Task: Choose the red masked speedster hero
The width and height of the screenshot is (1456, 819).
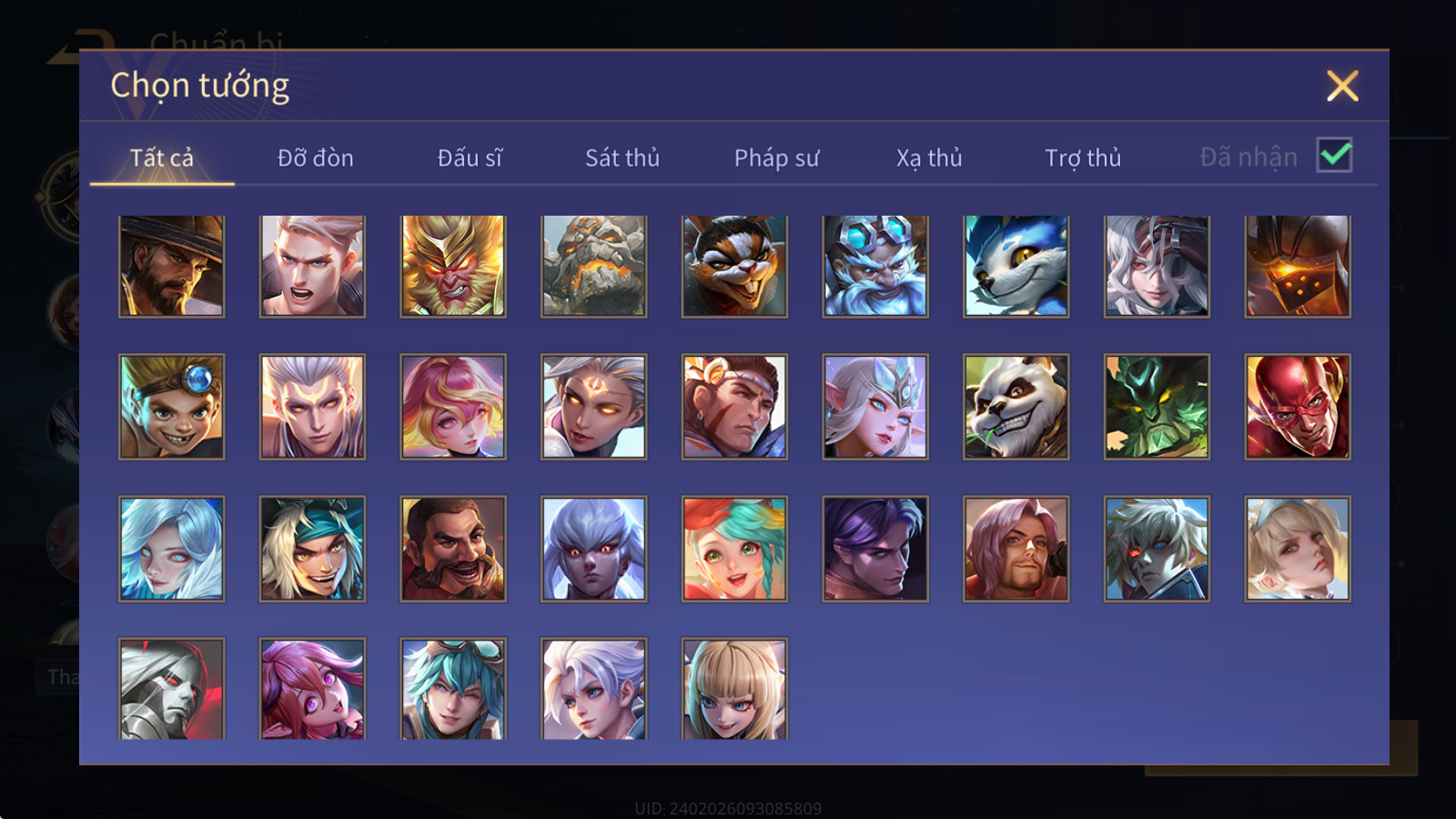Action: pyautogui.click(x=1298, y=407)
